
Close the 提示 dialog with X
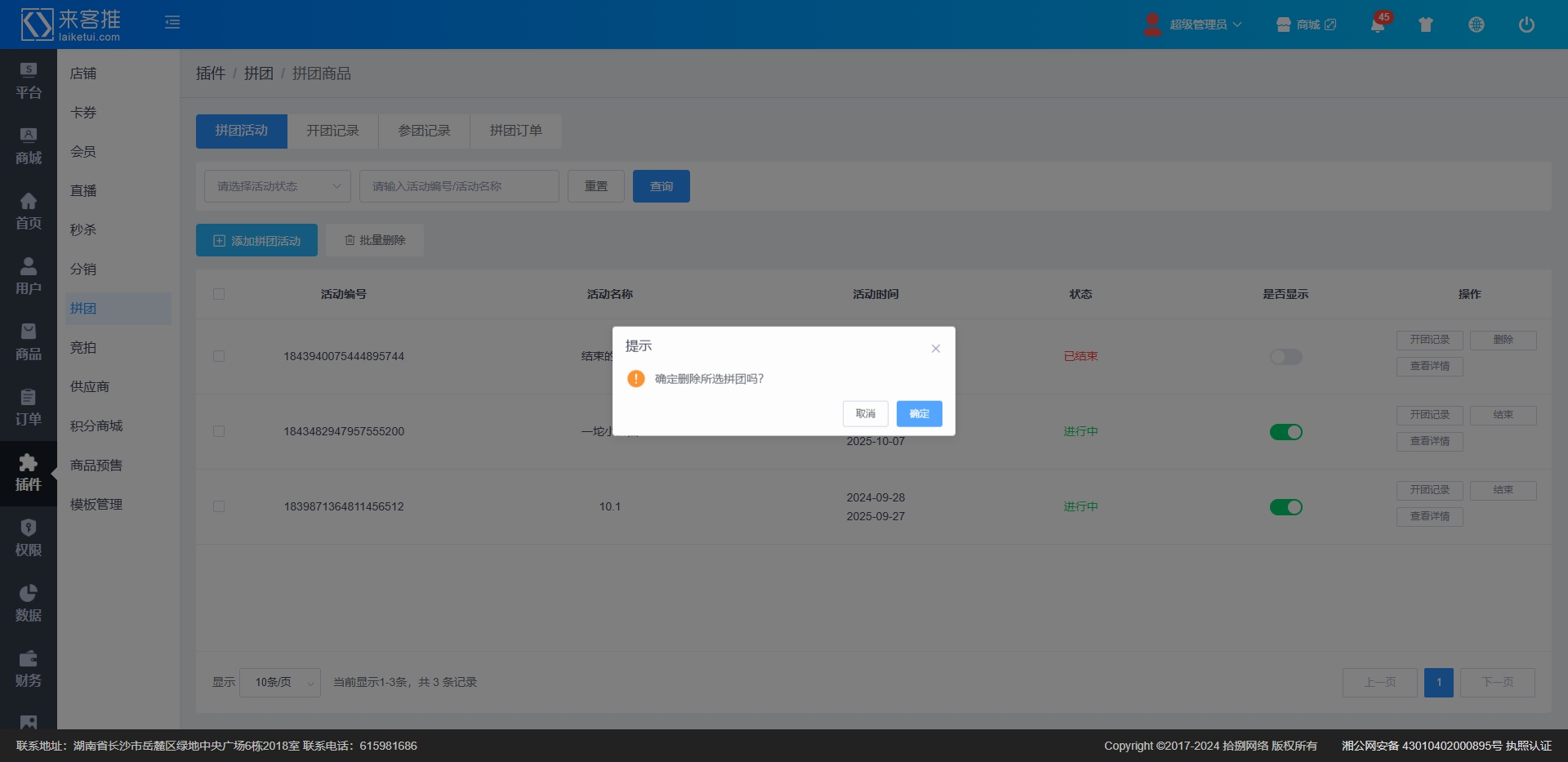[x=936, y=349]
